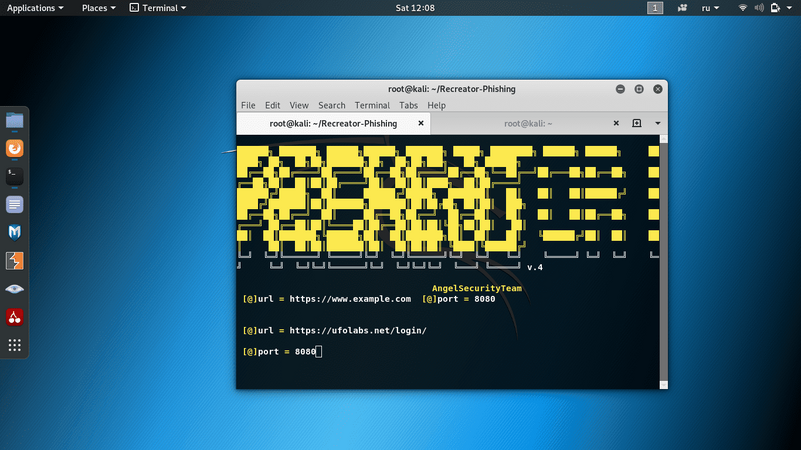
Task: Maximize the terminal window
Action: click(x=639, y=89)
